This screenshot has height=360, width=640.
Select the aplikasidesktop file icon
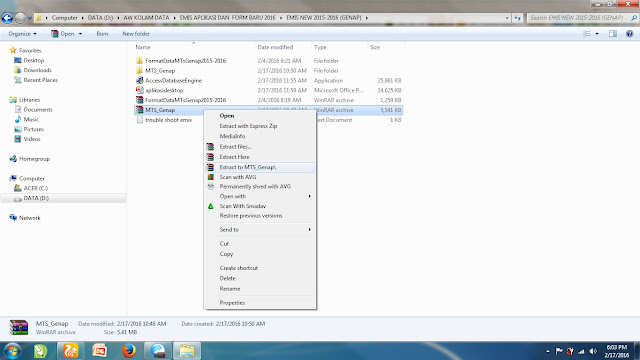140,90
